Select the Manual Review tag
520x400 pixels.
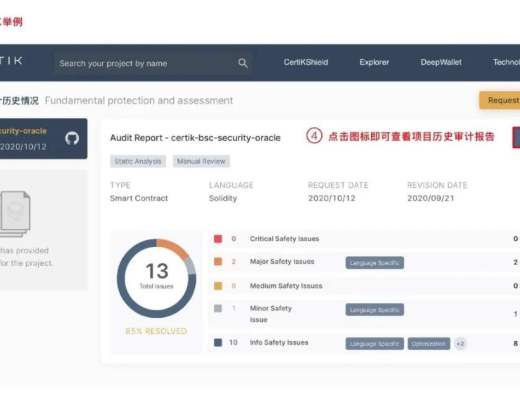(x=201, y=161)
